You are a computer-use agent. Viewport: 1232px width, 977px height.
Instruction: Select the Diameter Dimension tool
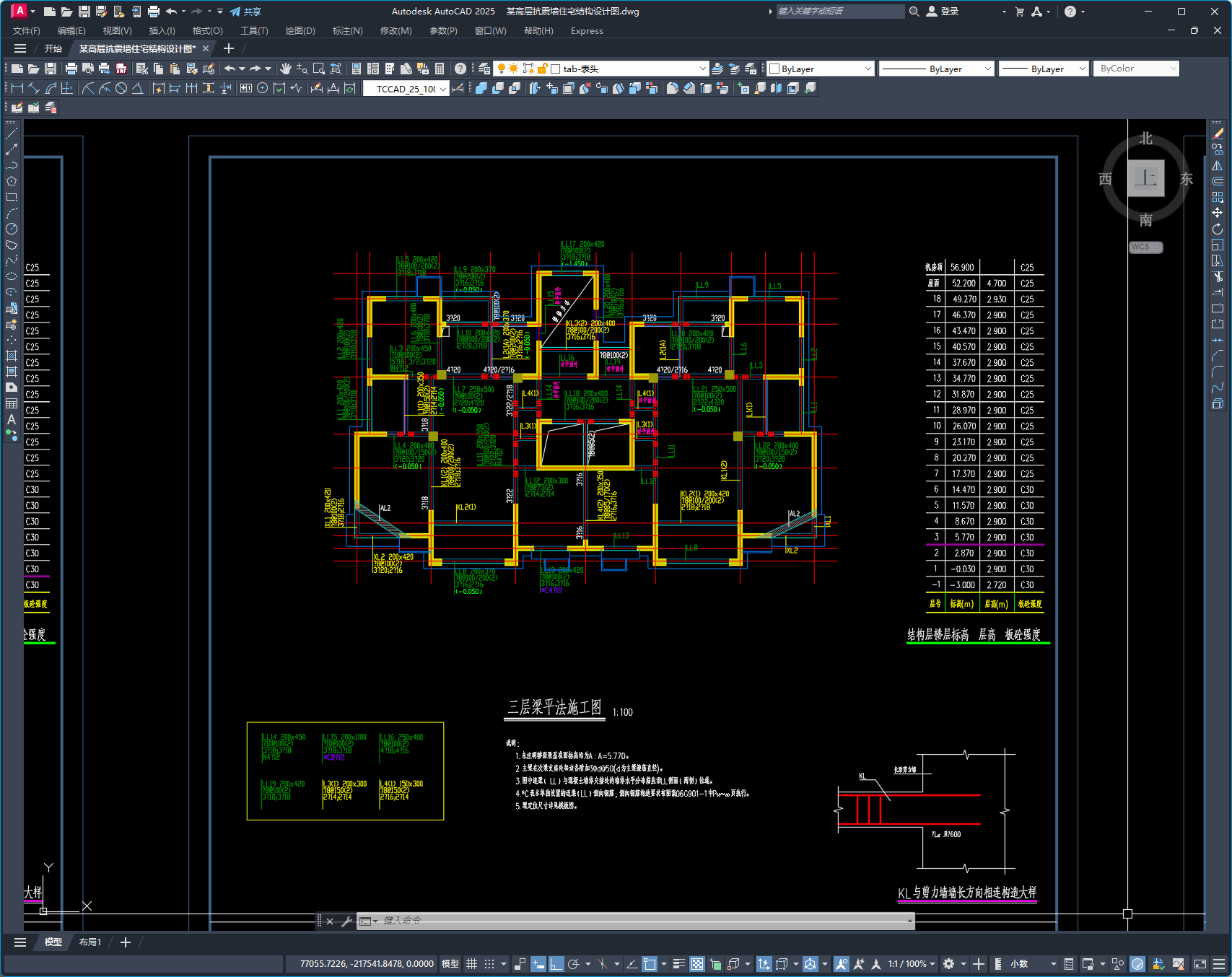(x=121, y=88)
